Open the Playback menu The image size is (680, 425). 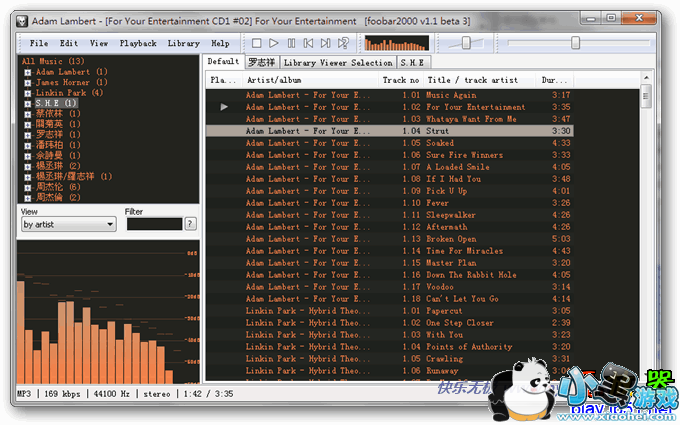(138, 43)
